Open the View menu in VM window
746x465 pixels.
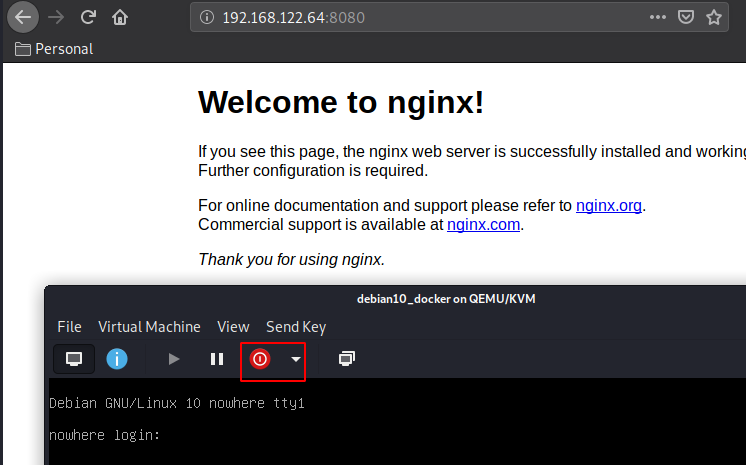click(x=233, y=327)
